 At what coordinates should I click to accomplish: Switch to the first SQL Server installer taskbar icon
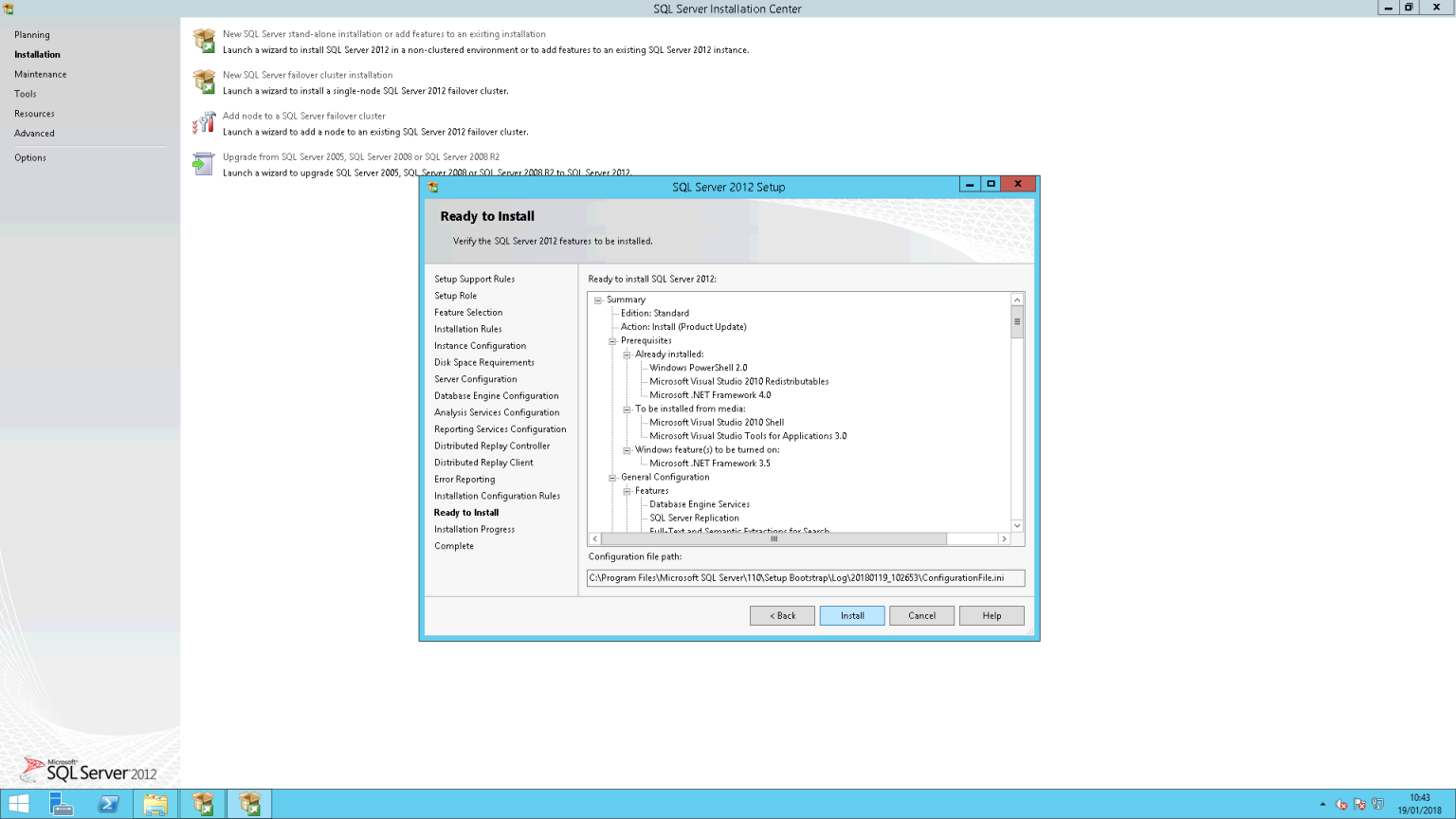pyautogui.click(x=203, y=804)
